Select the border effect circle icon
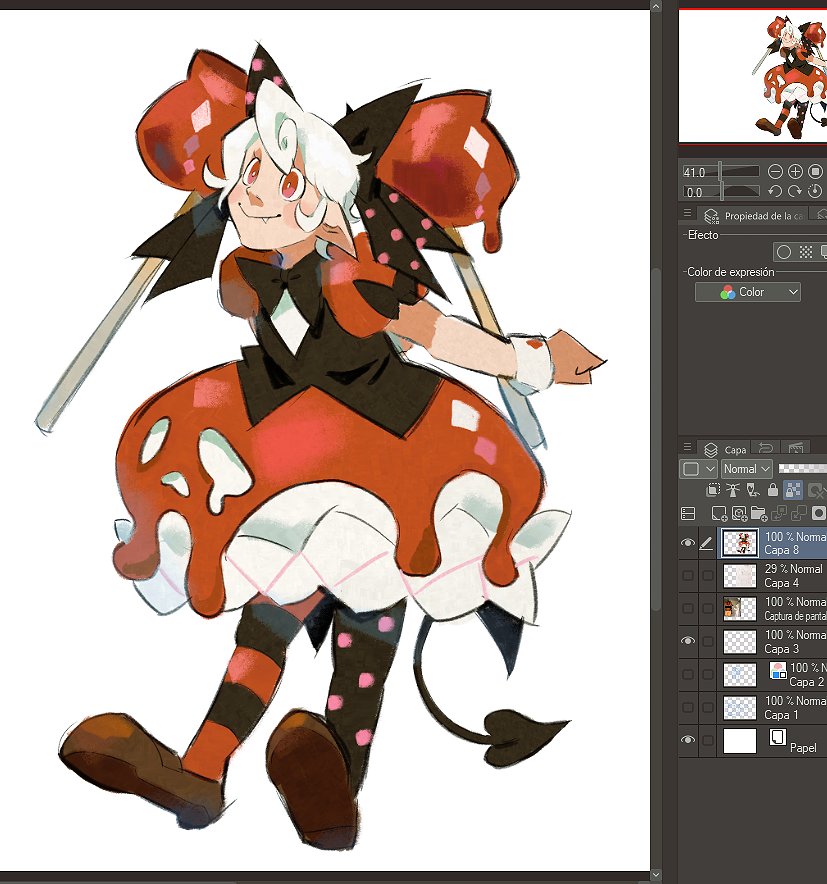The image size is (827, 884). [x=784, y=252]
